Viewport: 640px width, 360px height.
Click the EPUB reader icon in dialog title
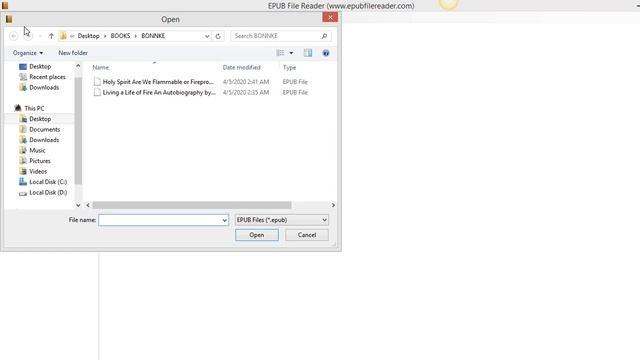pyautogui.click(x=9, y=19)
